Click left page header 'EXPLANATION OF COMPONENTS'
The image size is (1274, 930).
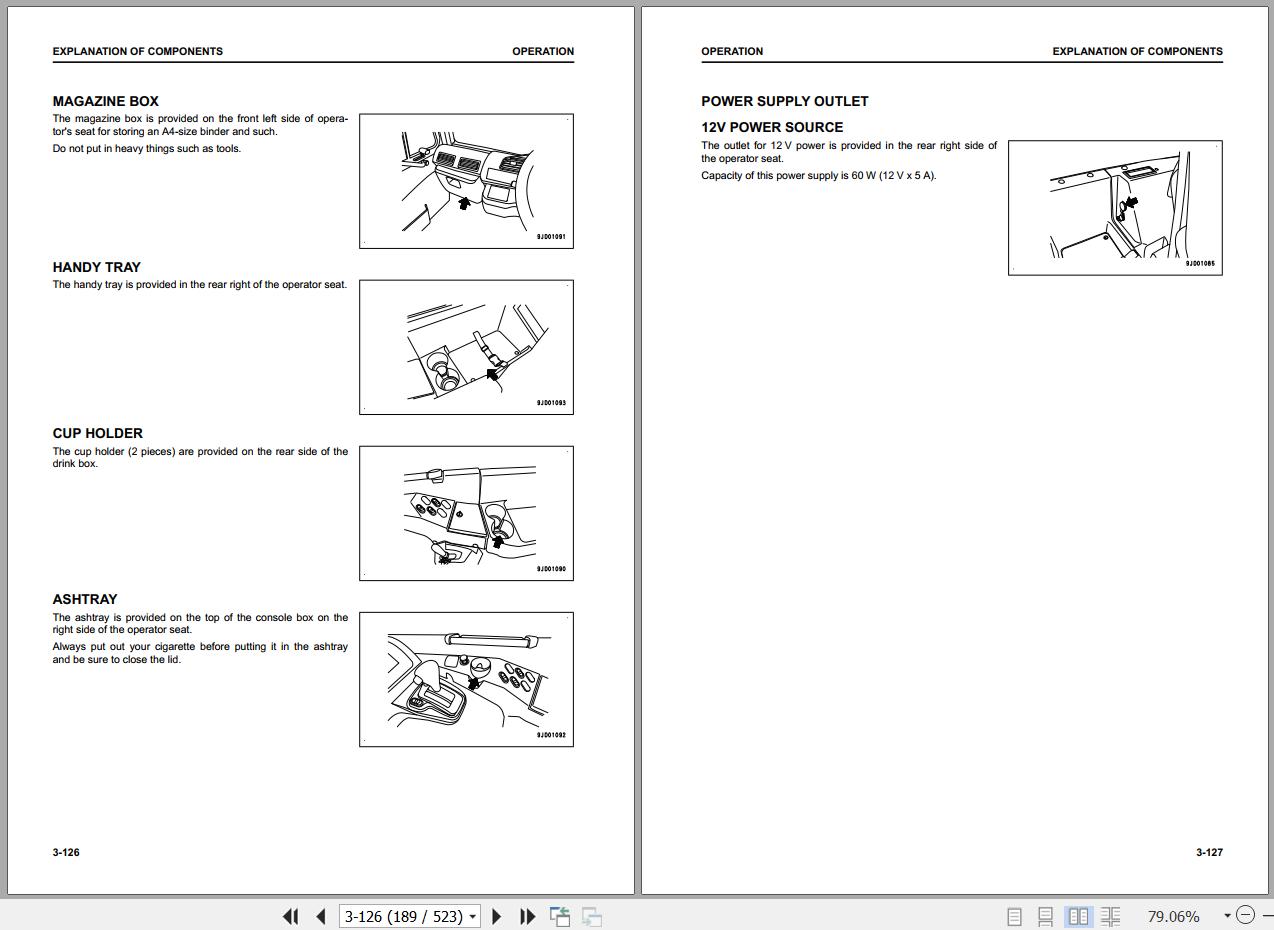point(138,51)
